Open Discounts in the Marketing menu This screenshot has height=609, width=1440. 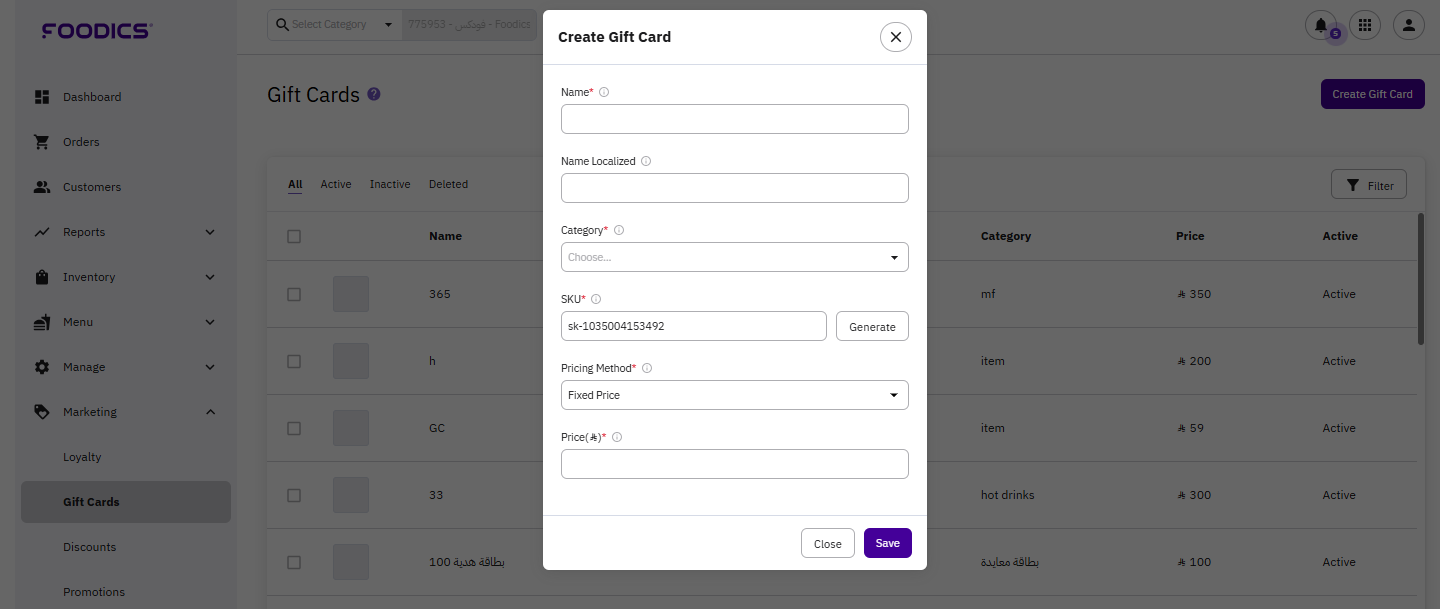click(90, 547)
